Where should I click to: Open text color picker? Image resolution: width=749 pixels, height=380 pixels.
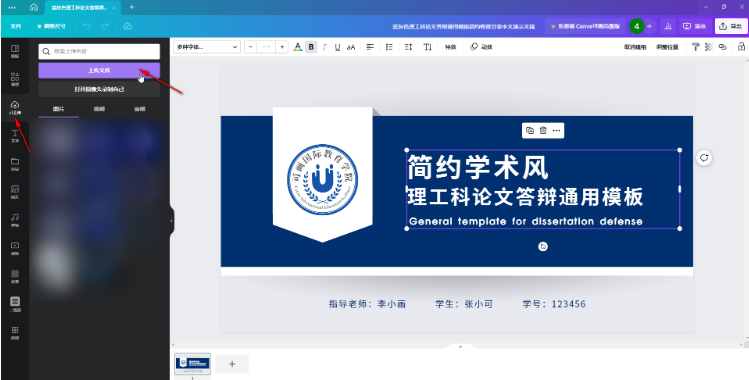pos(298,47)
